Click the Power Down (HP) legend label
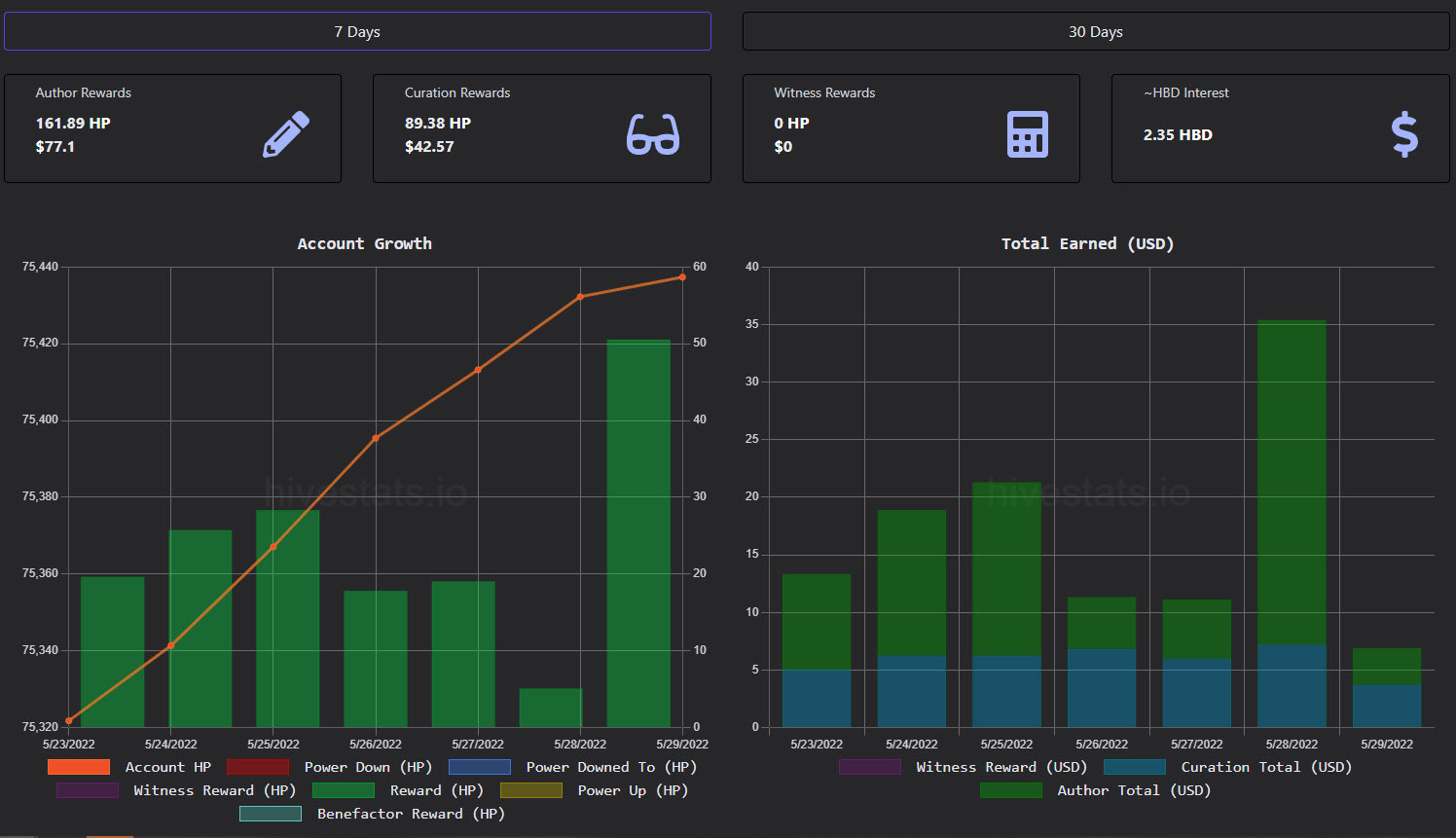Viewport: 1456px width, 838px height. (x=368, y=767)
